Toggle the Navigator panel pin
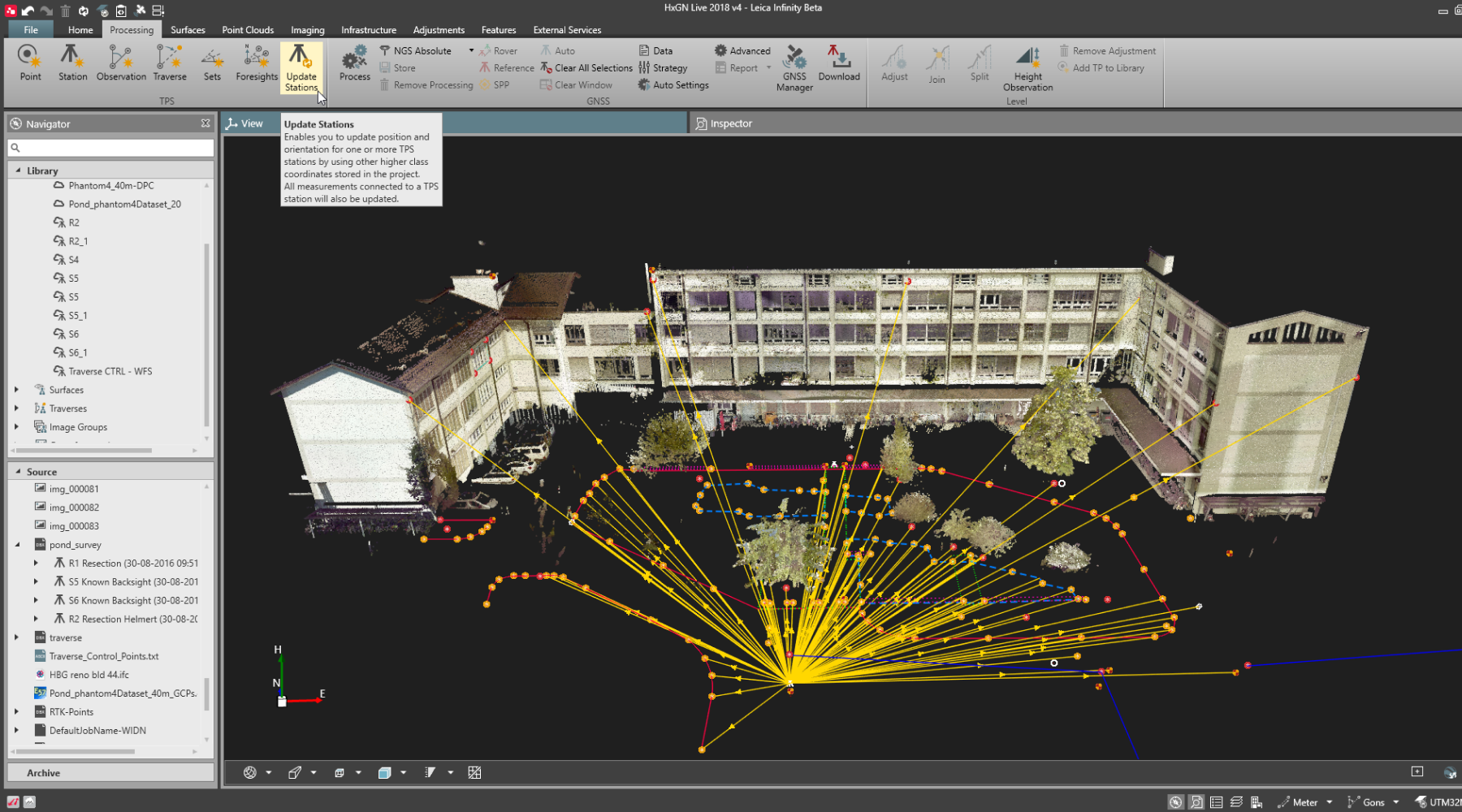The height and width of the screenshot is (812, 1462). coord(205,123)
